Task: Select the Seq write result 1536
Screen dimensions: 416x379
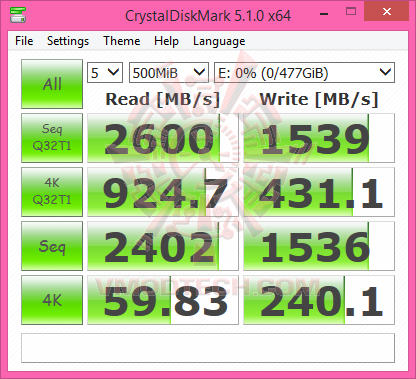Action: [319, 246]
